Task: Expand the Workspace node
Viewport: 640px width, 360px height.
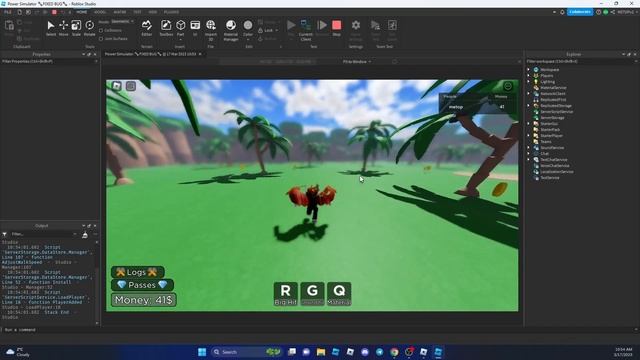Action: 529,69
